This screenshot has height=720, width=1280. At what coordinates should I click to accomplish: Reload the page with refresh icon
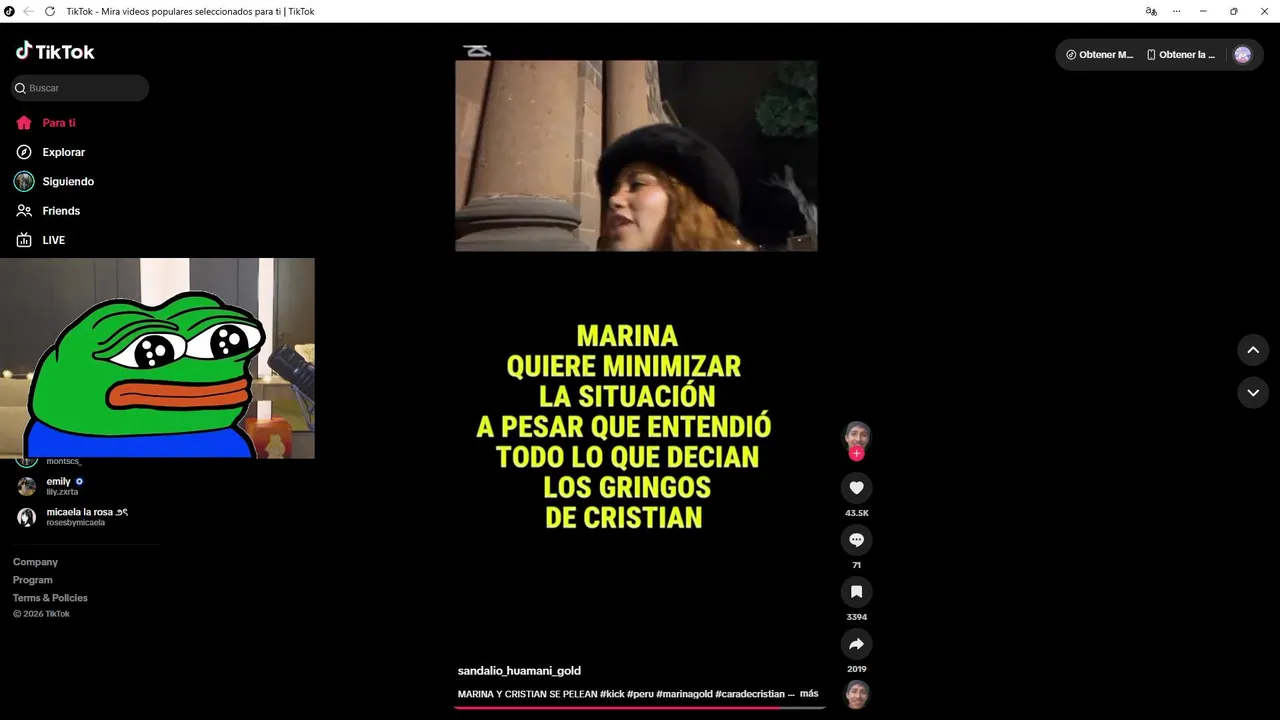click(50, 11)
